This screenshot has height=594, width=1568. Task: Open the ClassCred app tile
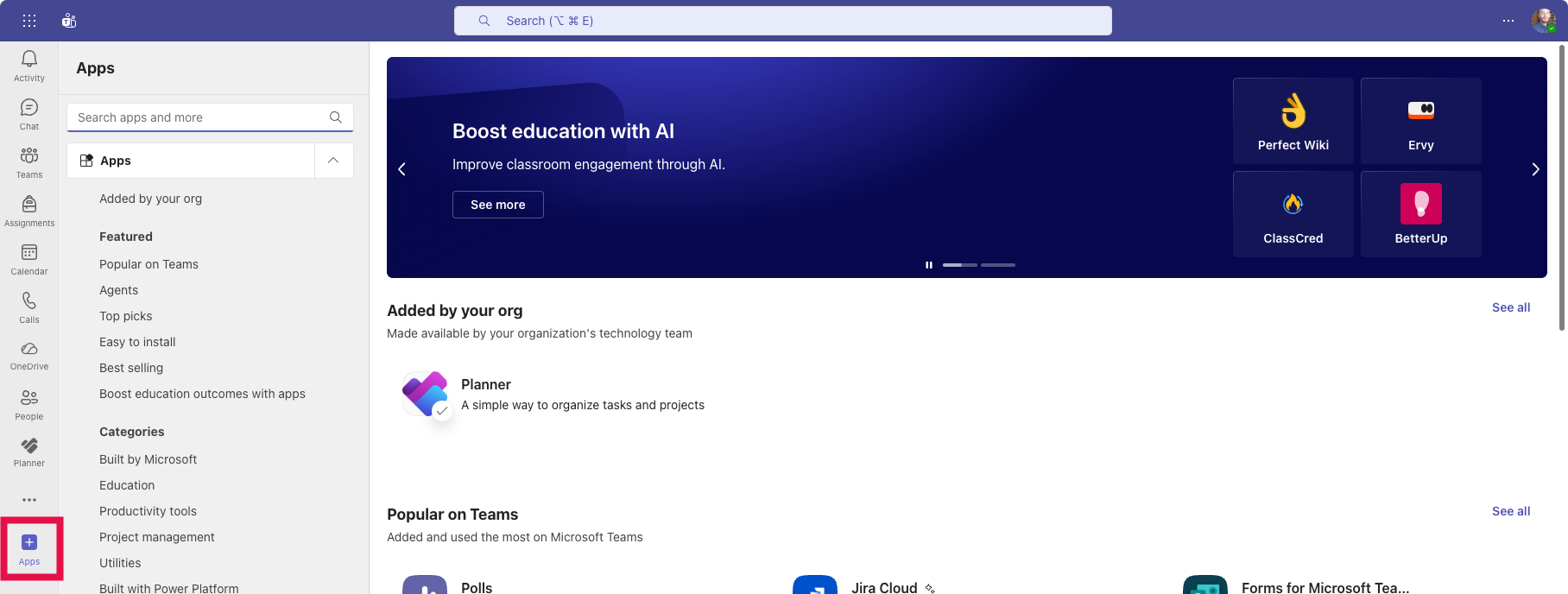tap(1293, 214)
